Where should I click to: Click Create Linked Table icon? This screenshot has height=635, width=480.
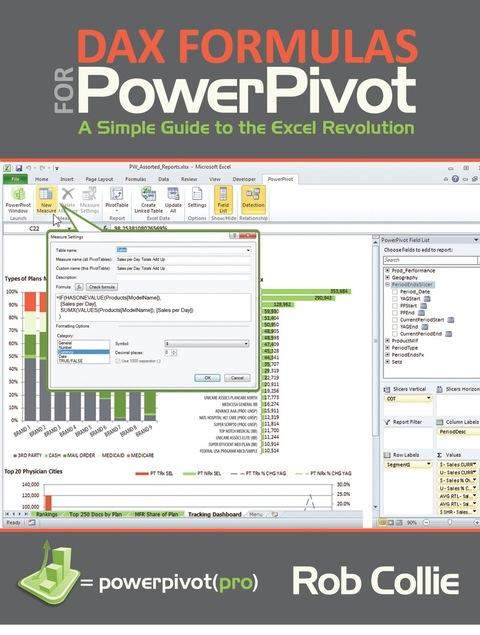(148, 200)
